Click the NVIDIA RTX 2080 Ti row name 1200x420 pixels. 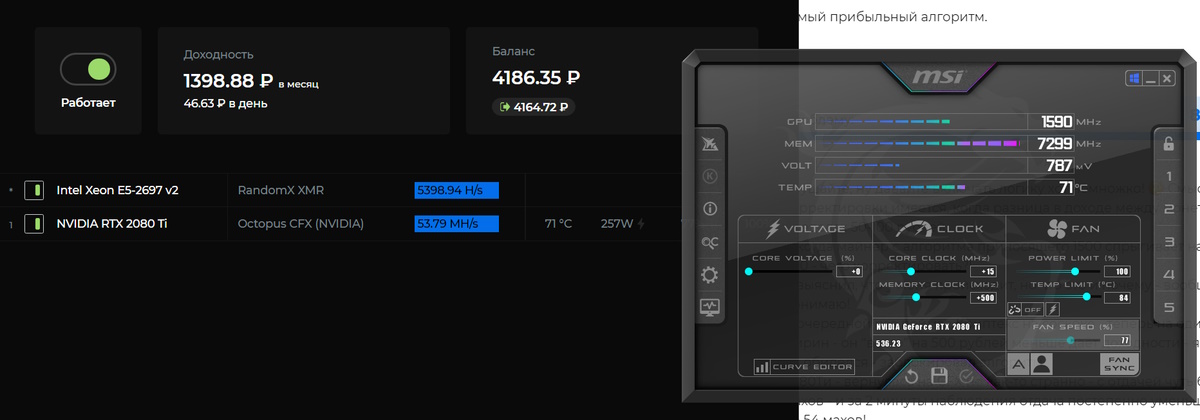click(x=111, y=223)
